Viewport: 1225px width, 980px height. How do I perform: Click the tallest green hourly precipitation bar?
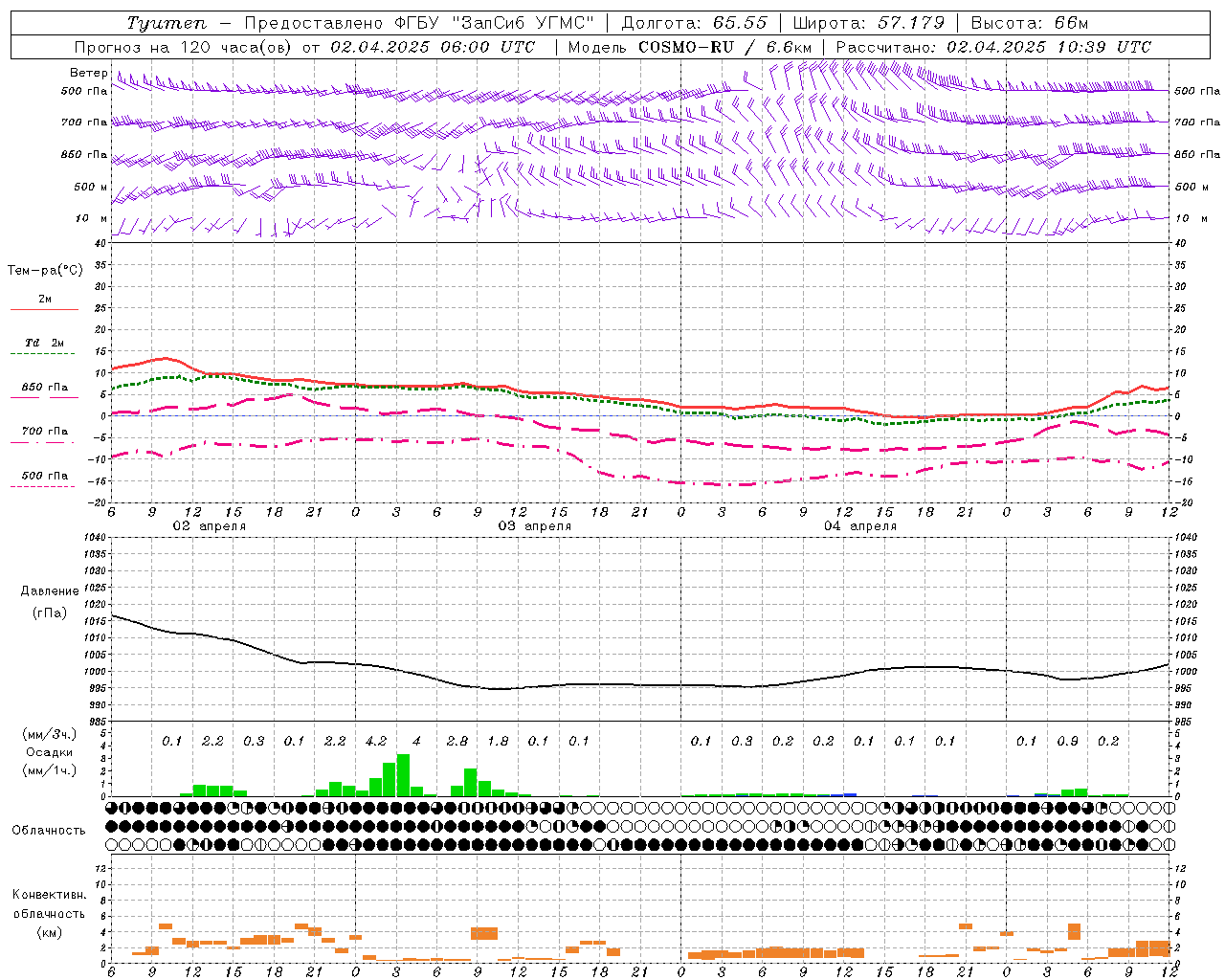403,775
